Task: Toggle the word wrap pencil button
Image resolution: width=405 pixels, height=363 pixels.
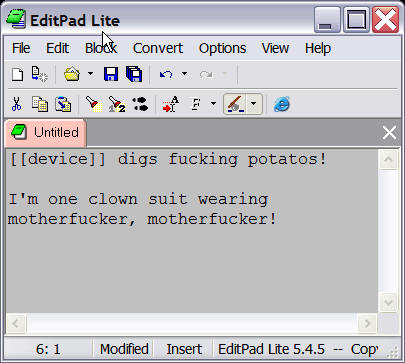Action: click(235, 104)
